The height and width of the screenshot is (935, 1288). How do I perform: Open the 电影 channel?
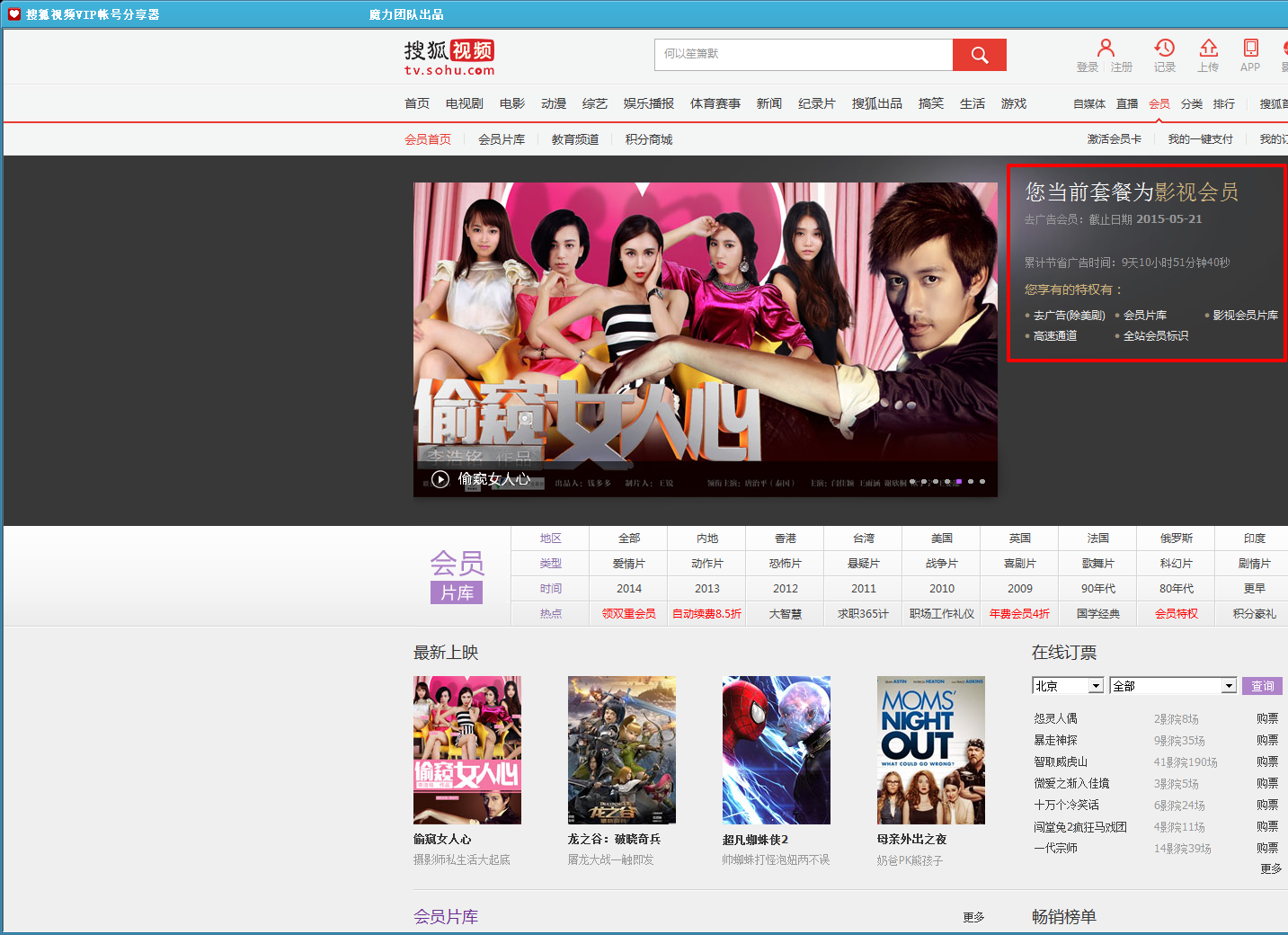(x=512, y=104)
